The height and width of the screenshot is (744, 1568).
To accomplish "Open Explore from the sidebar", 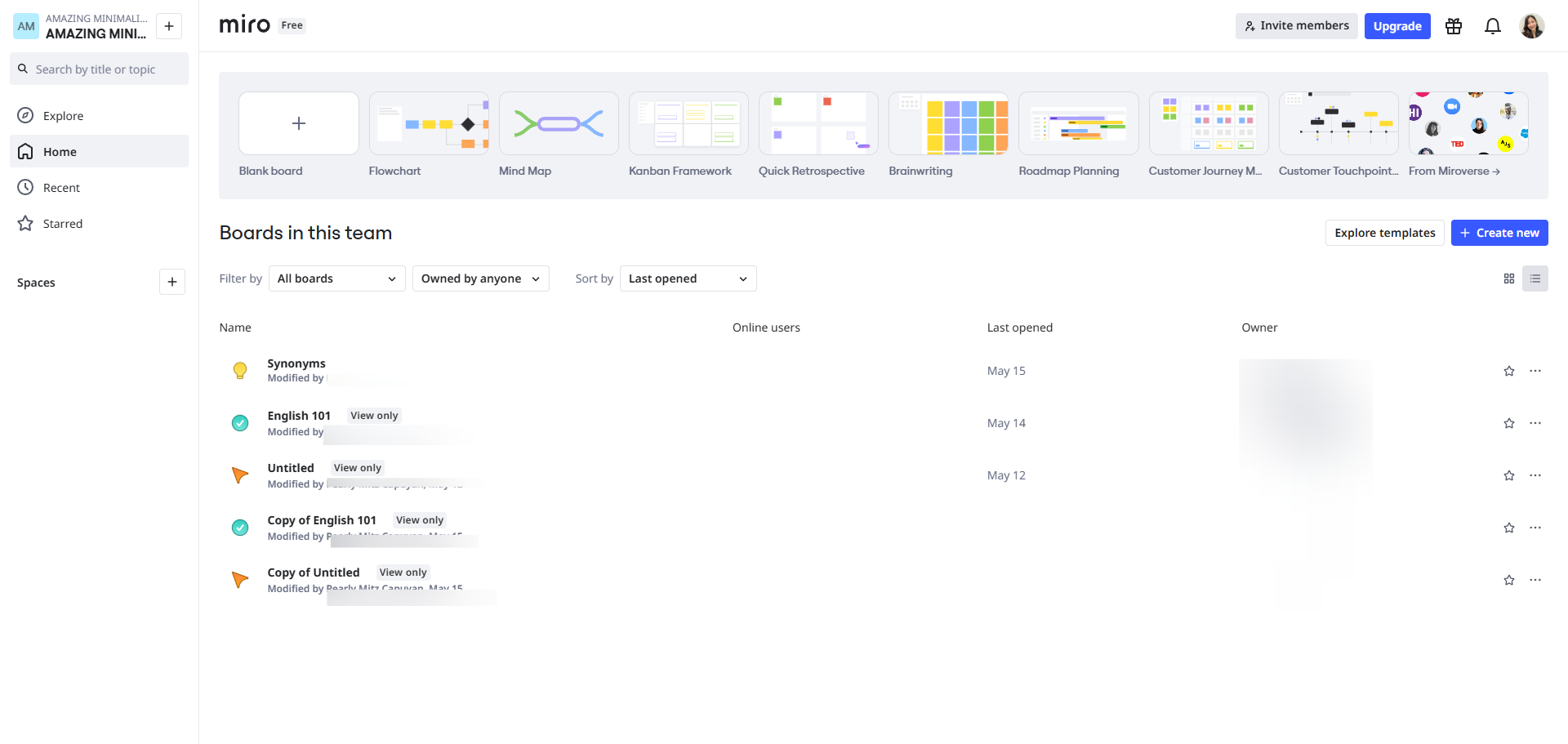I will tap(63, 115).
